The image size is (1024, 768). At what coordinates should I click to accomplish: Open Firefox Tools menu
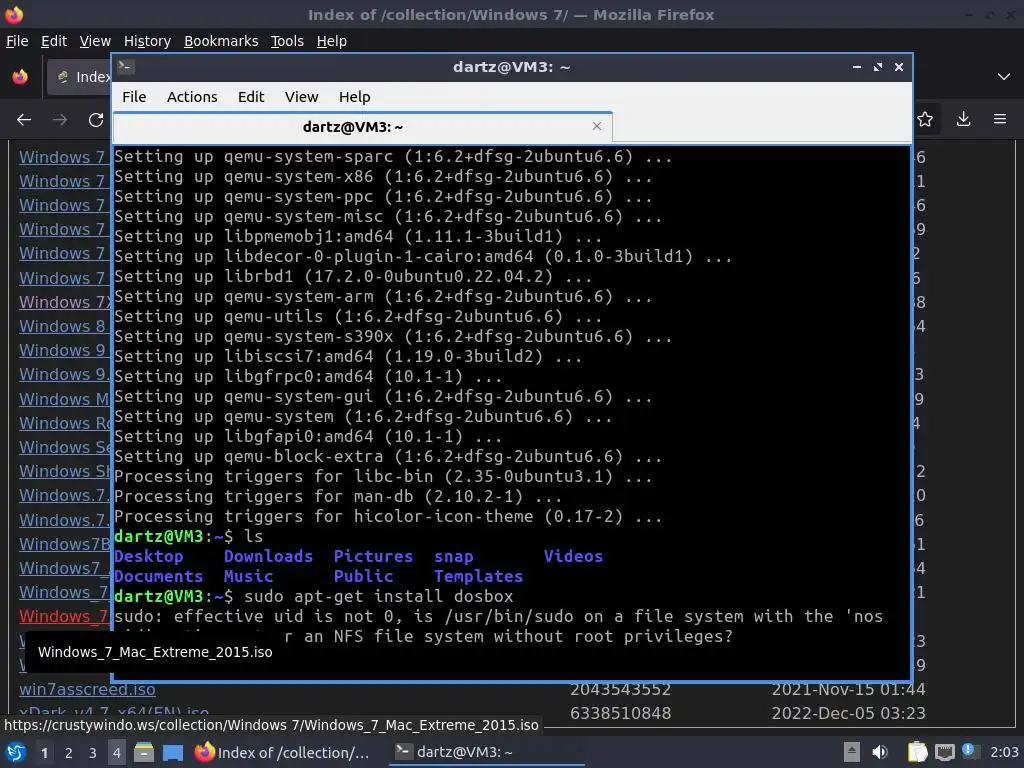(287, 41)
